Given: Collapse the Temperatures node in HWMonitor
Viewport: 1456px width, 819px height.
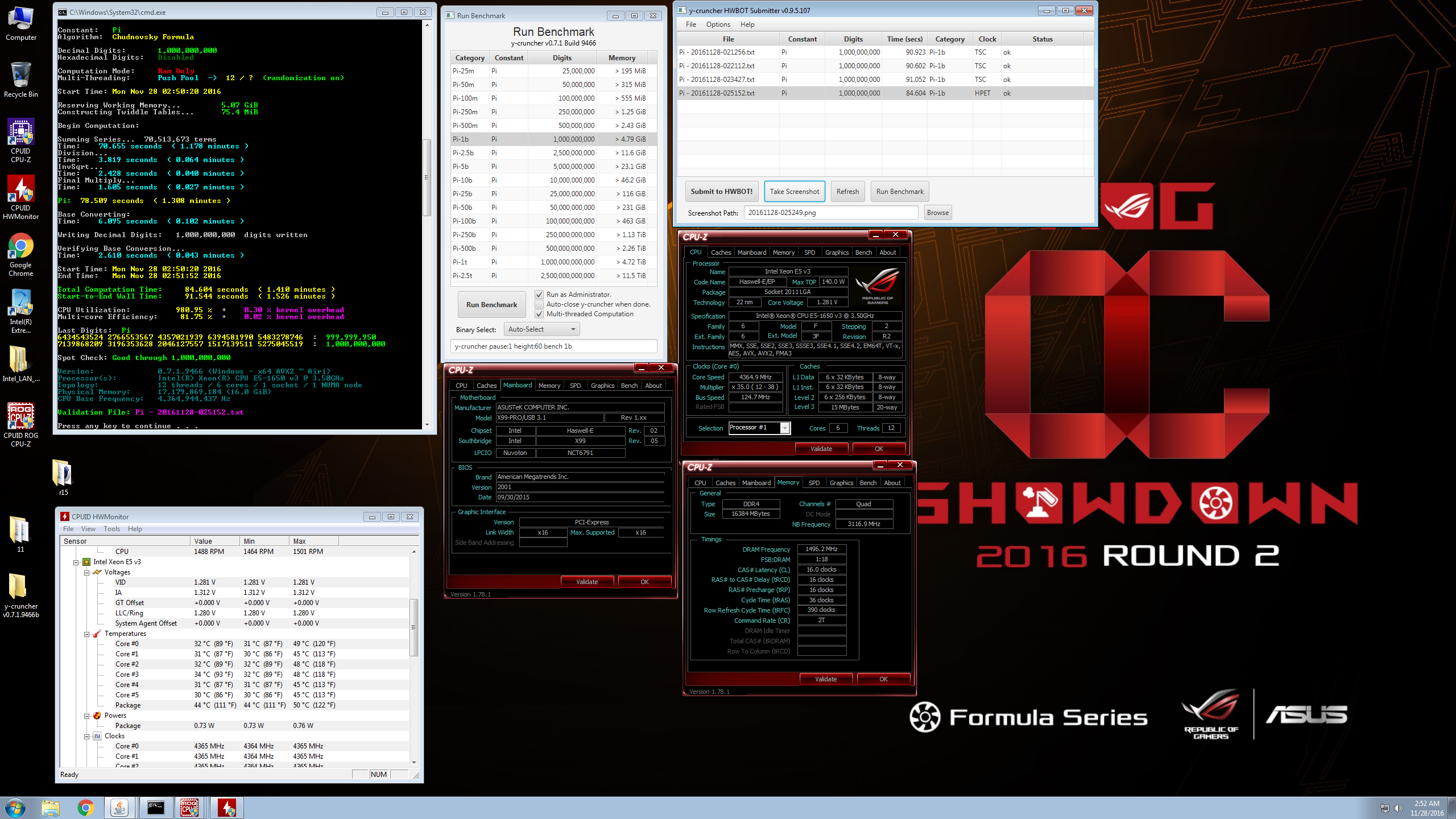Looking at the screenshot, I should point(87,634).
